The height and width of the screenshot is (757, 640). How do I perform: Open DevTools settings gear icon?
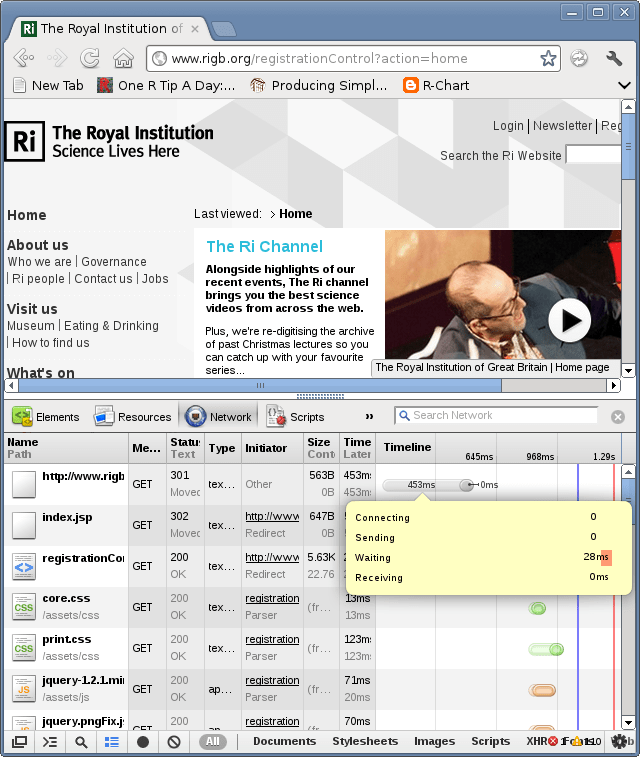point(619,741)
